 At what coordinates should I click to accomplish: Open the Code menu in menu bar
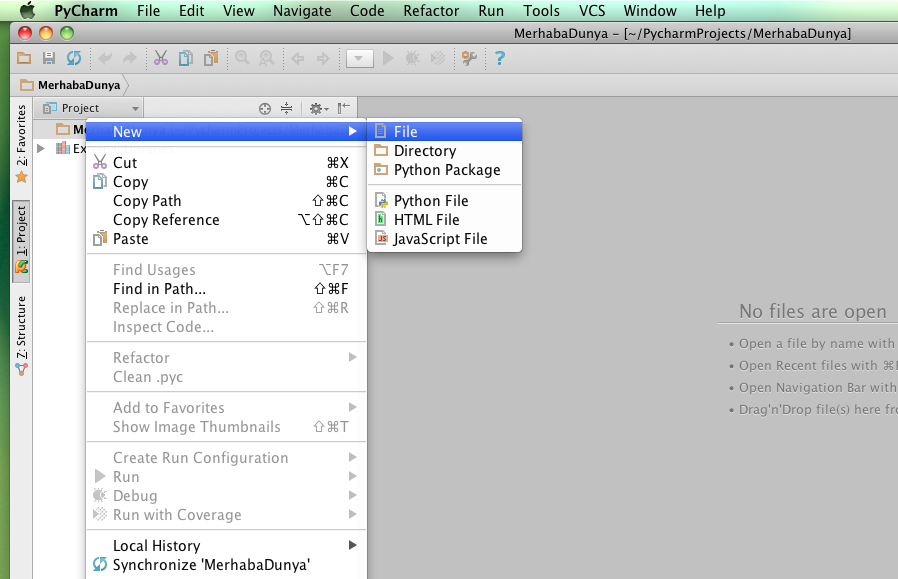click(x=367, y=10)
